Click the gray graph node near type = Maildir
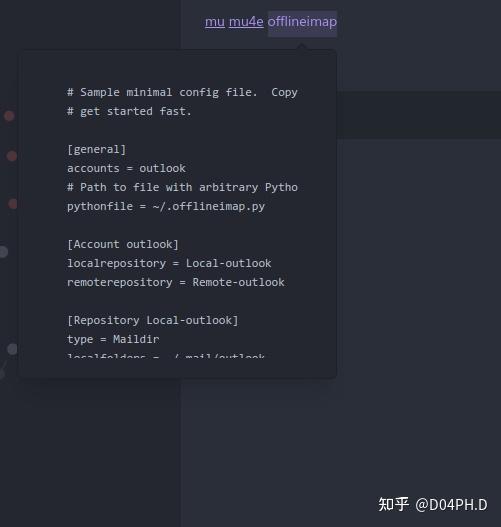501x527 pixels. (x=12, y=349)
